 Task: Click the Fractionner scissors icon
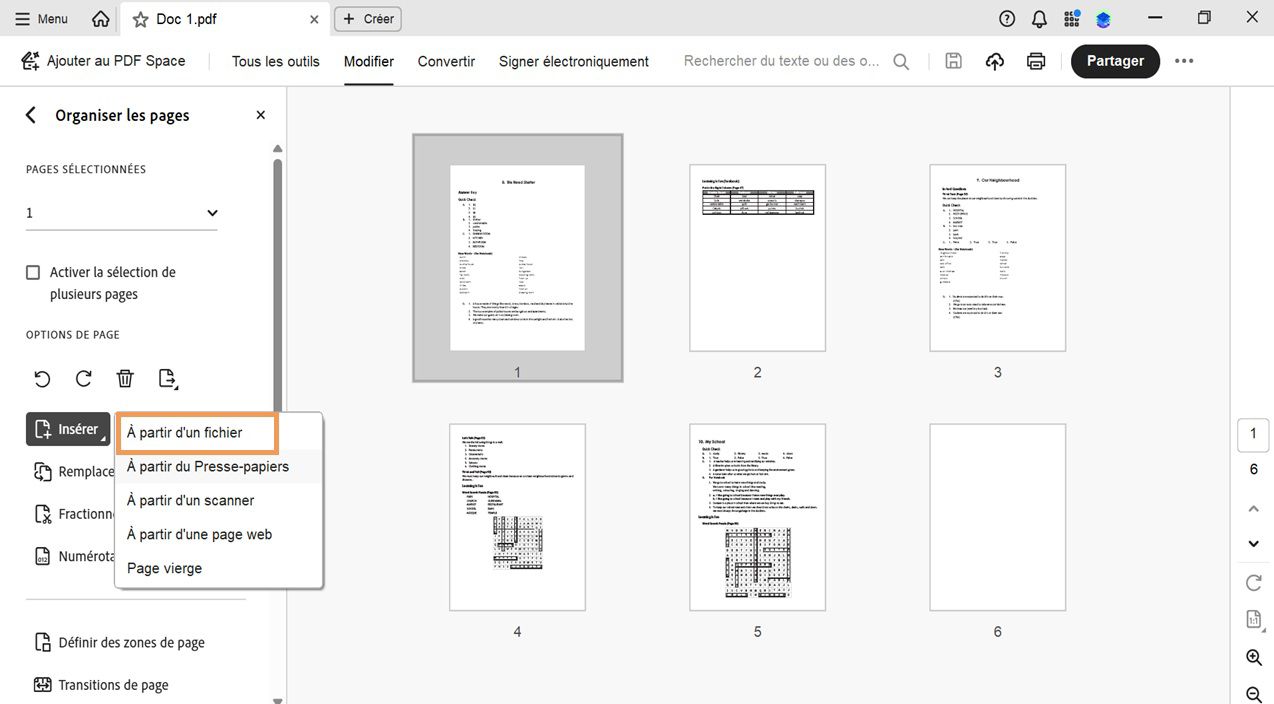point(41,513)
